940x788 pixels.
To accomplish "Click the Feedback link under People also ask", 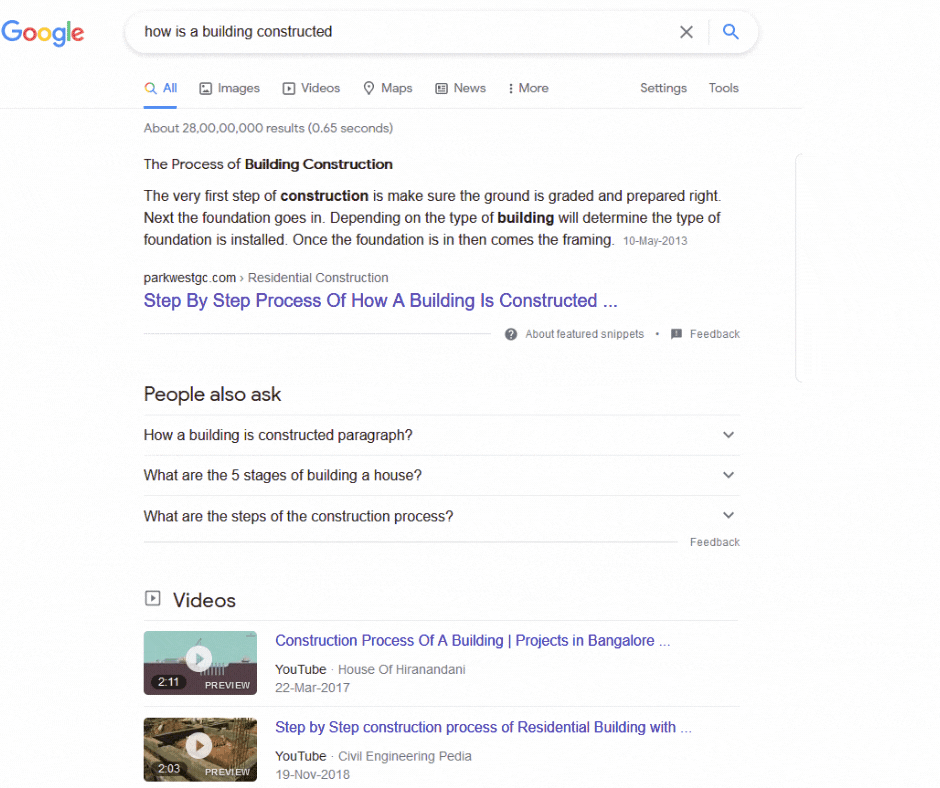I will [x=714, y=541].
